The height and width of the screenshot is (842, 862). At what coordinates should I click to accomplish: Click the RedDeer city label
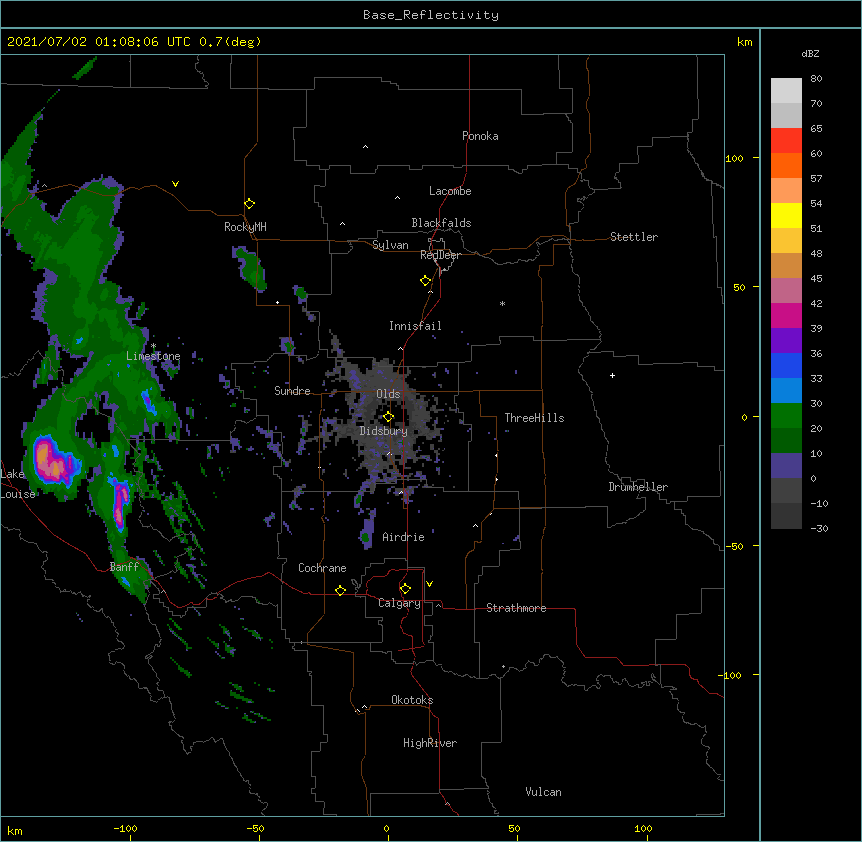(440, 255)
